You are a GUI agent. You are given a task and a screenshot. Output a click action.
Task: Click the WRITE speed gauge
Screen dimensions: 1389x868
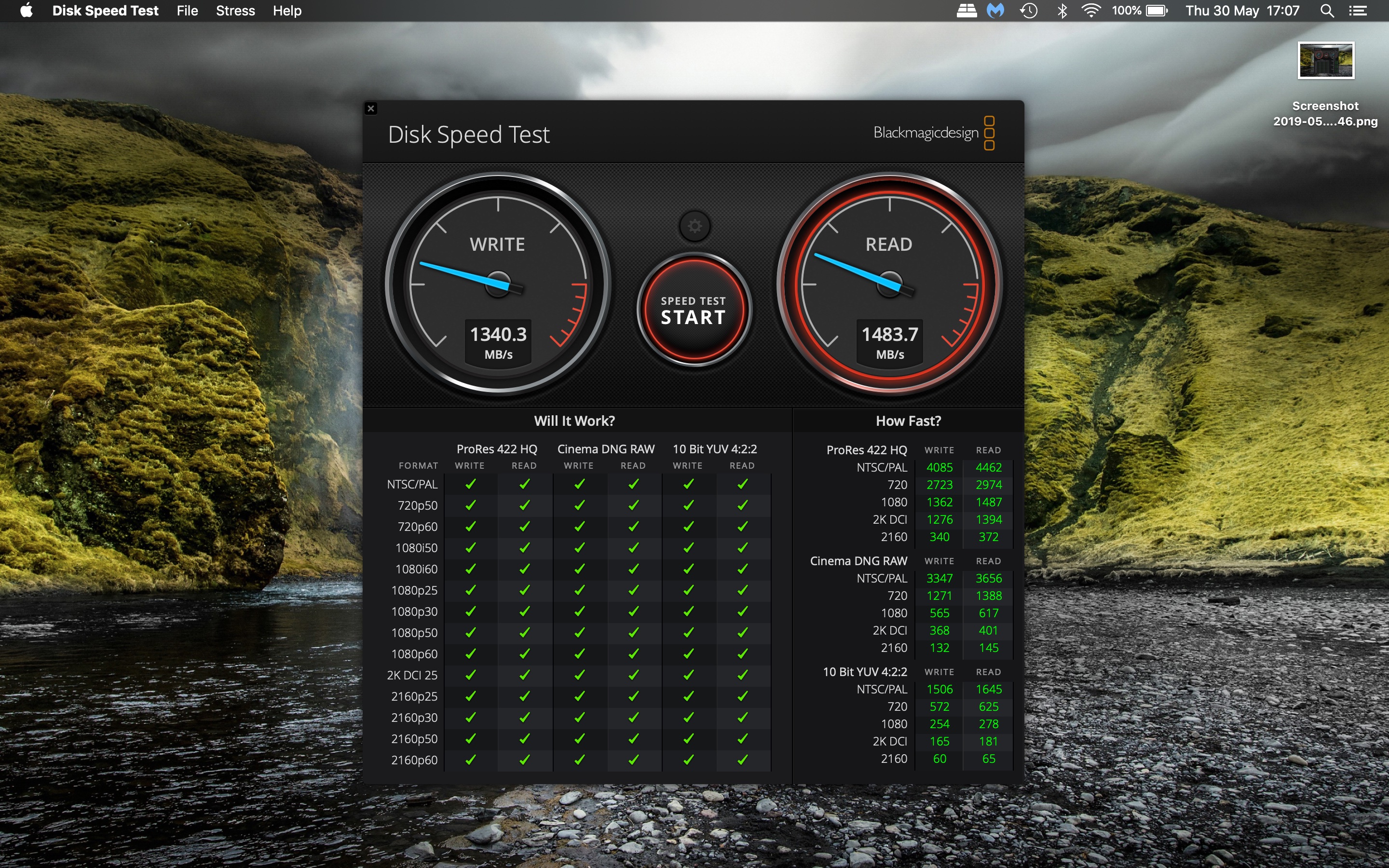pos(498,284)
